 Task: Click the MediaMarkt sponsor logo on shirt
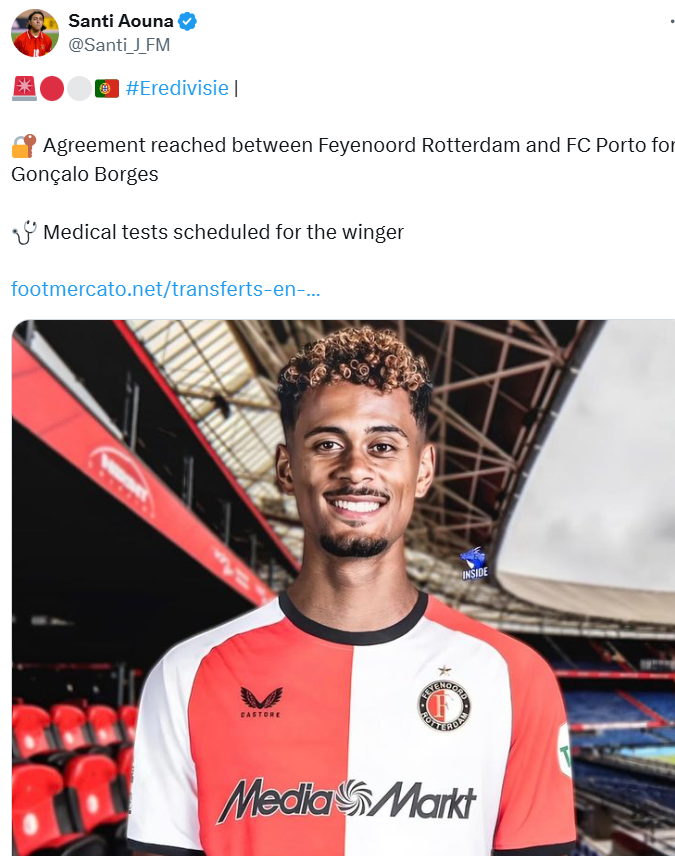tap(347, 799)
